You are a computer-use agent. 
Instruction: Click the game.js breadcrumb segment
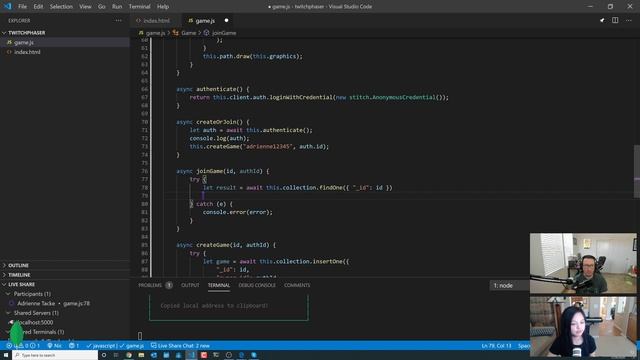[152, 33]
